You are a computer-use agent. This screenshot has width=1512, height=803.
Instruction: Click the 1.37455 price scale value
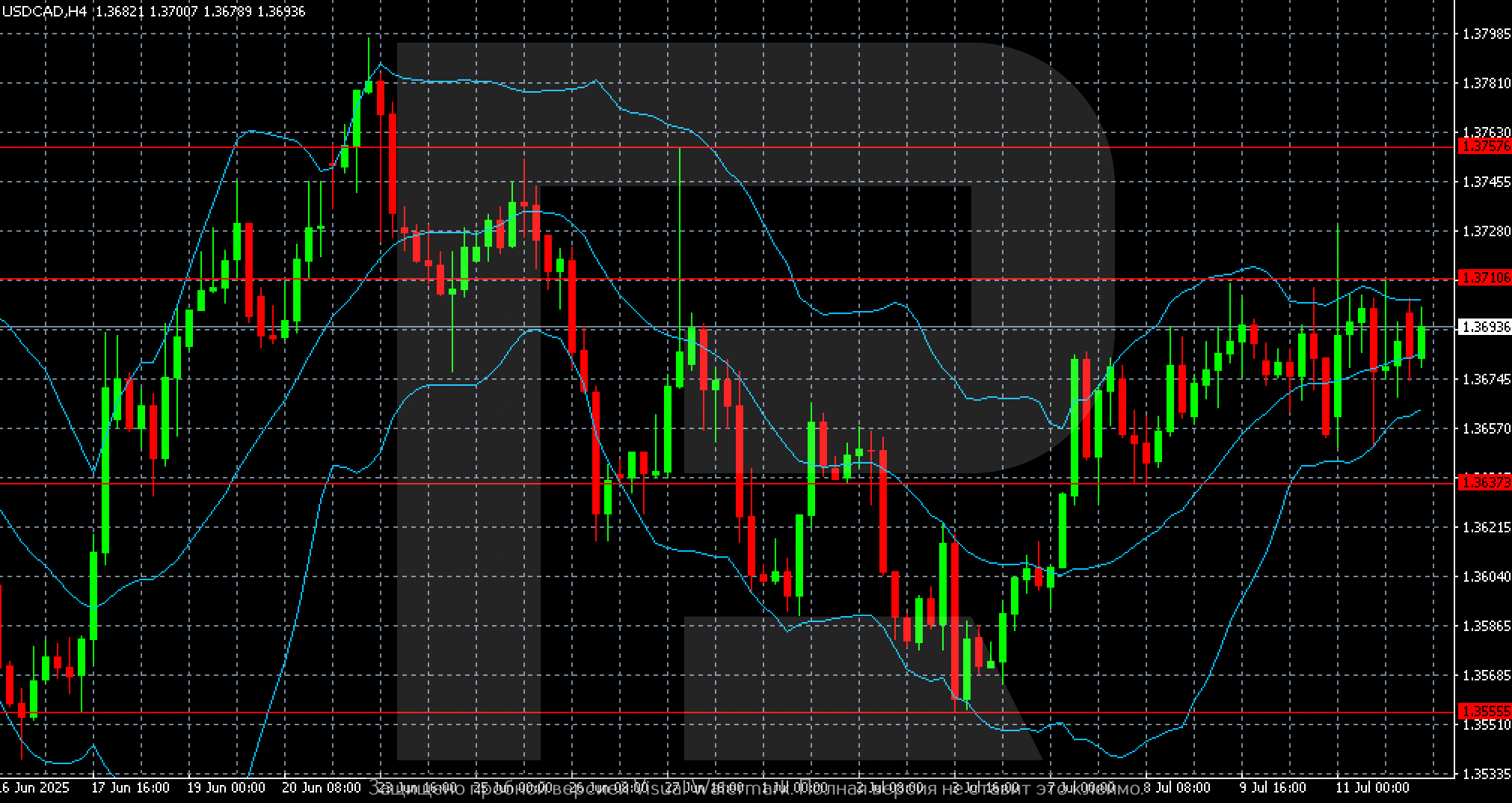[x=1485, y=182]
